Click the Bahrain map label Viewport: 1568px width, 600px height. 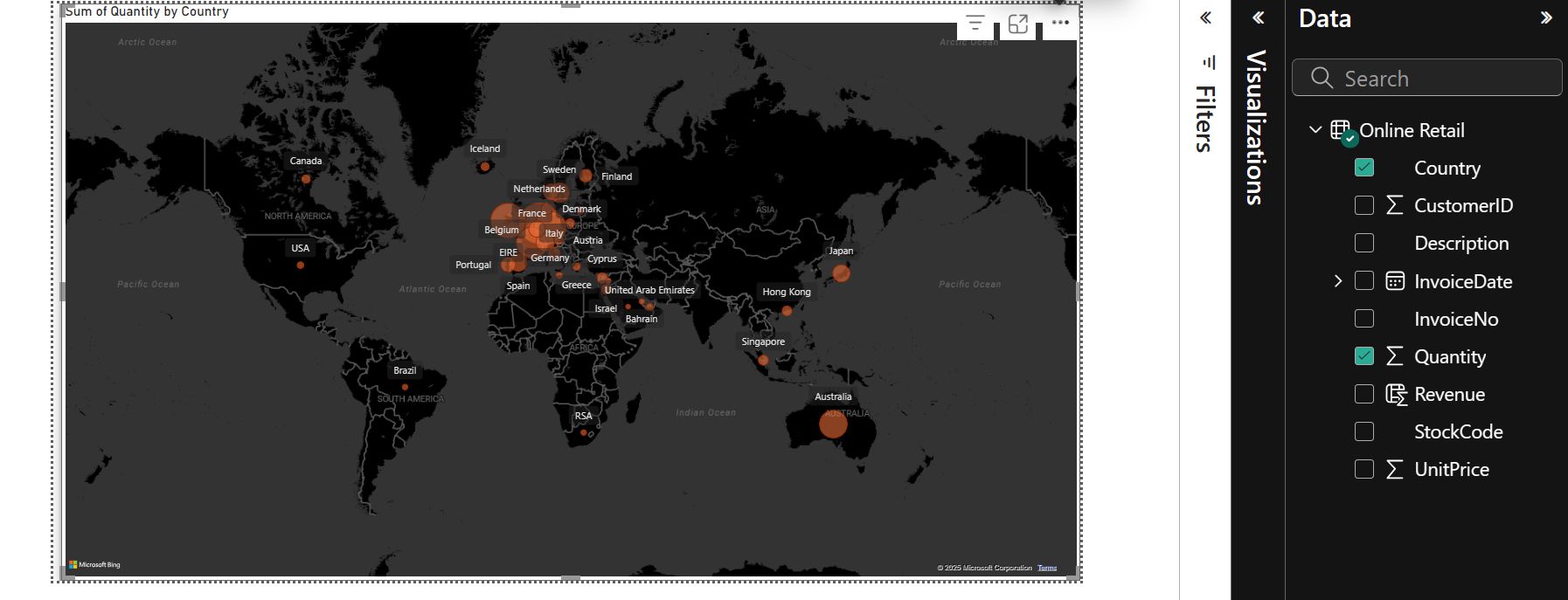coord(642,319)
